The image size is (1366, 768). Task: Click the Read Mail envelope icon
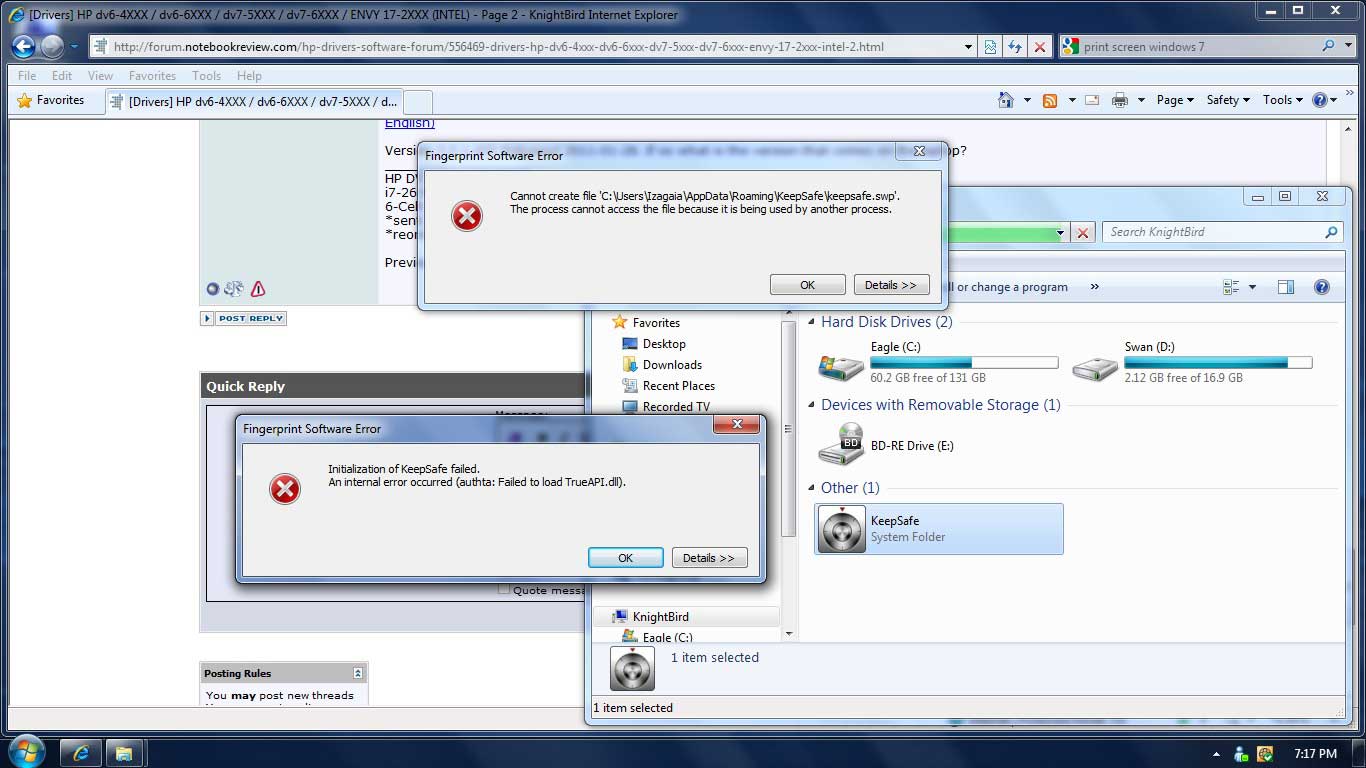coord(1093,100)
